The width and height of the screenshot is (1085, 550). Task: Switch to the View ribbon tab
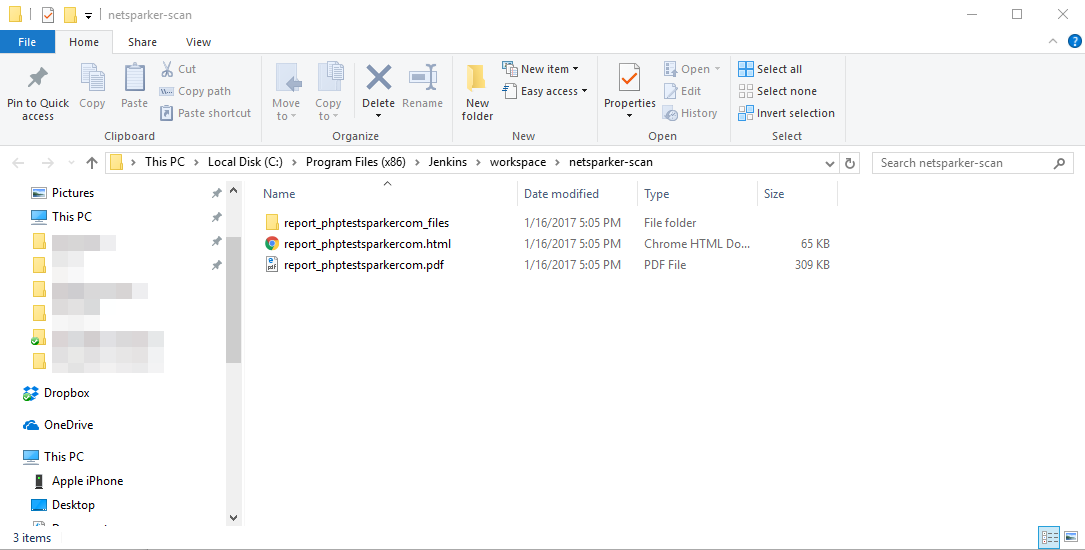[x=198, y=42]
